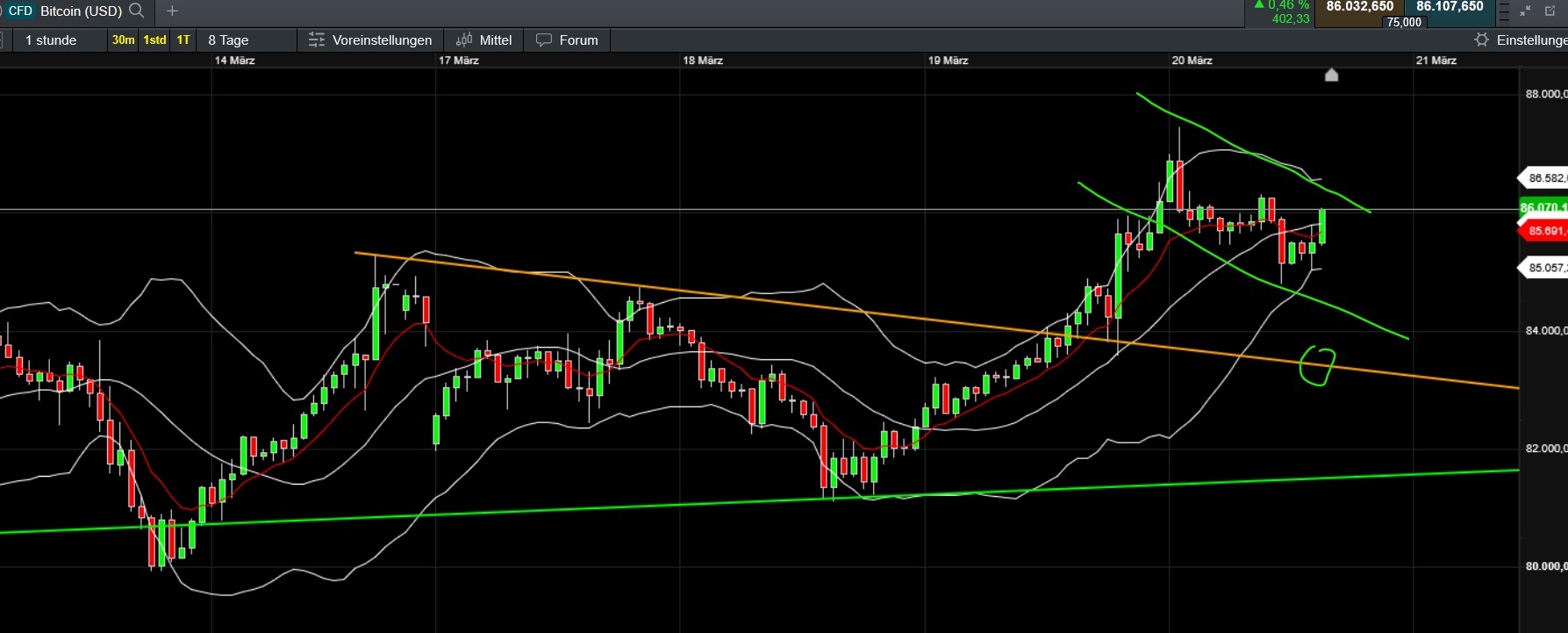
Task: Pop out chart in new window
Action: tap(1549, 11)
